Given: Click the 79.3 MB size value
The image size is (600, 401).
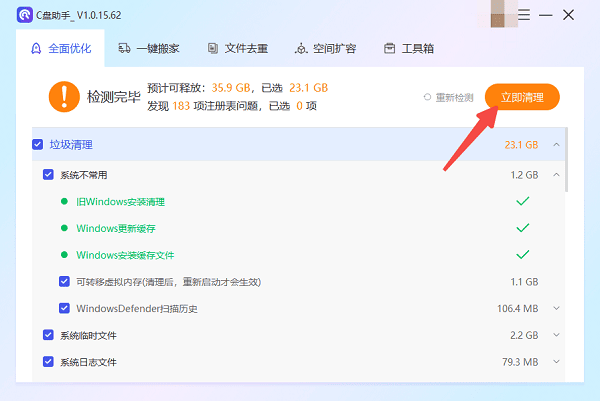Looking at the screenshot, I should pyautogui.click(x=520, y=362).
